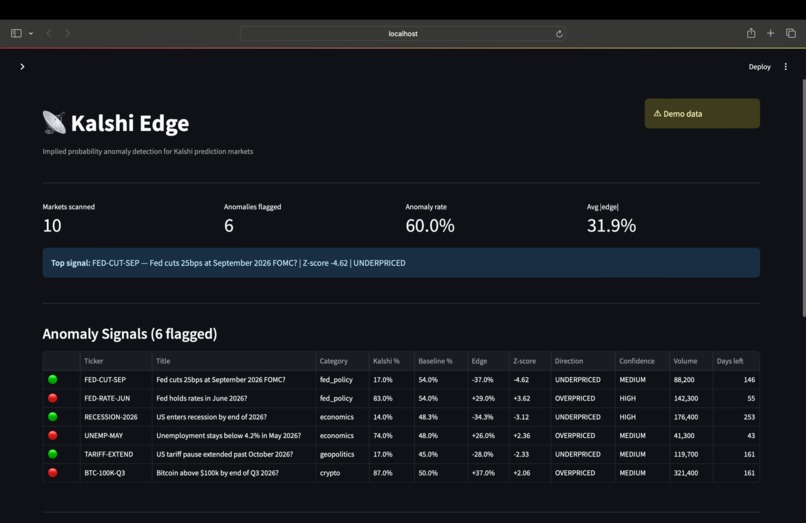Click the Edge cell +29.0%
The image size is (806, 523).
click(488, 398)
